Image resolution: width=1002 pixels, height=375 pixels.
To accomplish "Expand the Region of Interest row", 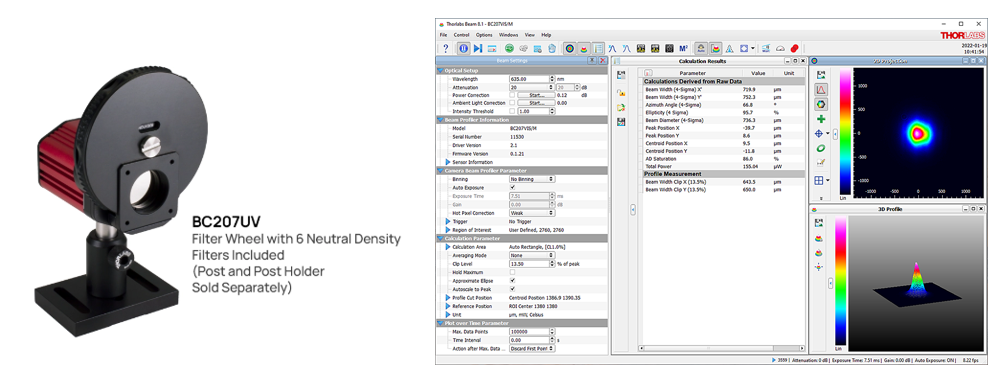I will coord(448,229).
